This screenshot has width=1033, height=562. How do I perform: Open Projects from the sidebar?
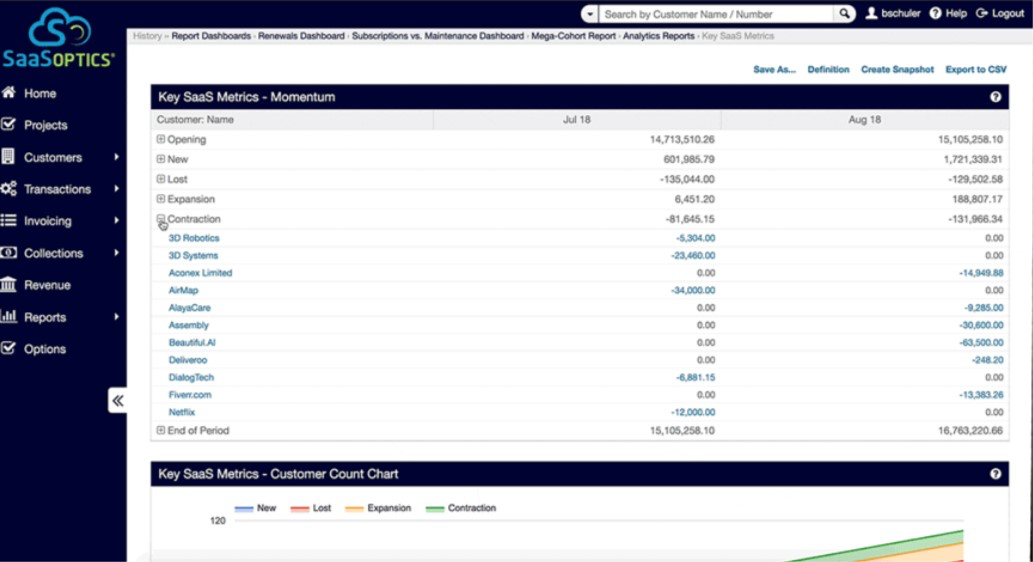[x=45, y=125]
